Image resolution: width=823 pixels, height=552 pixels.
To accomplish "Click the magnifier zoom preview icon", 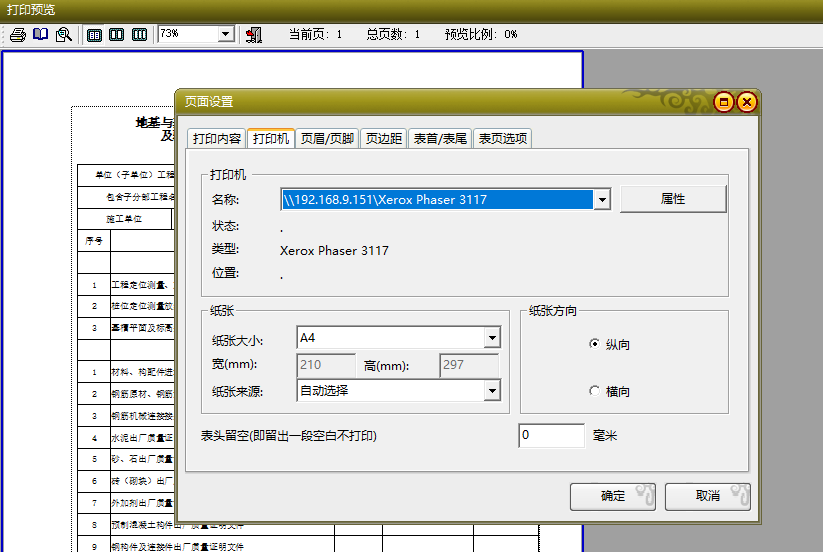I will (63, 34).
